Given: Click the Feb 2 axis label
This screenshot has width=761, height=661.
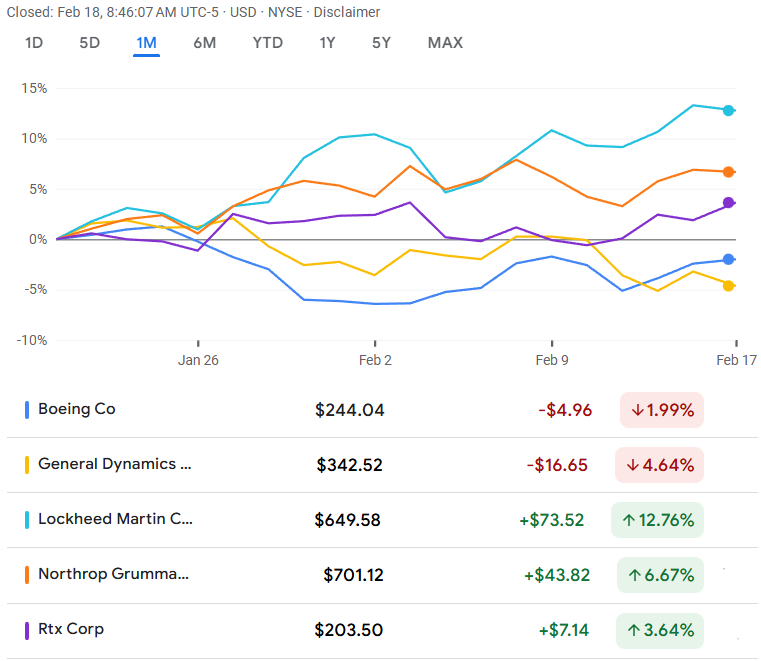Looking at the screenshot, I should click(x=375, y=360).
